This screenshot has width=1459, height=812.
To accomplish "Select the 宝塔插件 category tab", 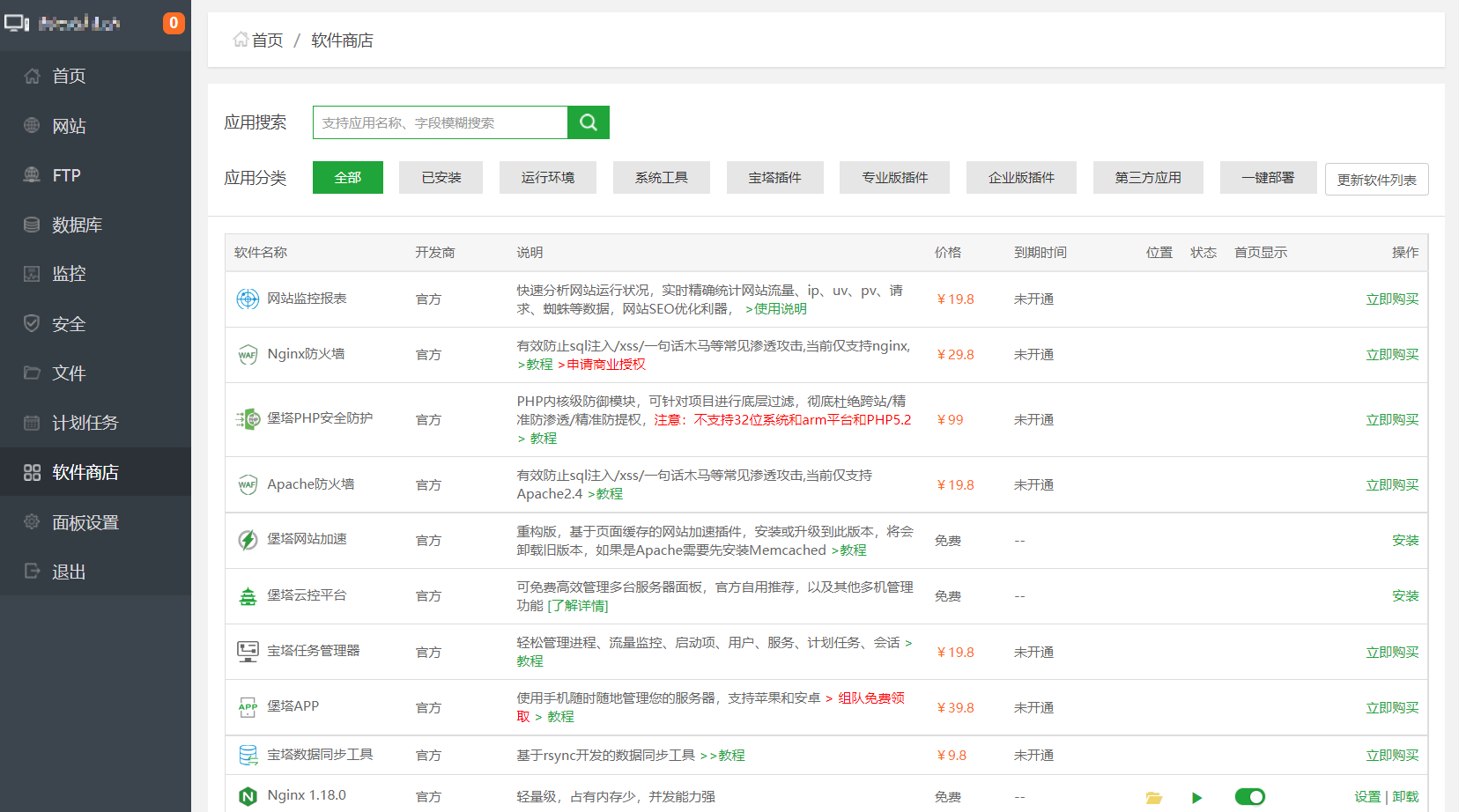I will click(x=775, y=177).
